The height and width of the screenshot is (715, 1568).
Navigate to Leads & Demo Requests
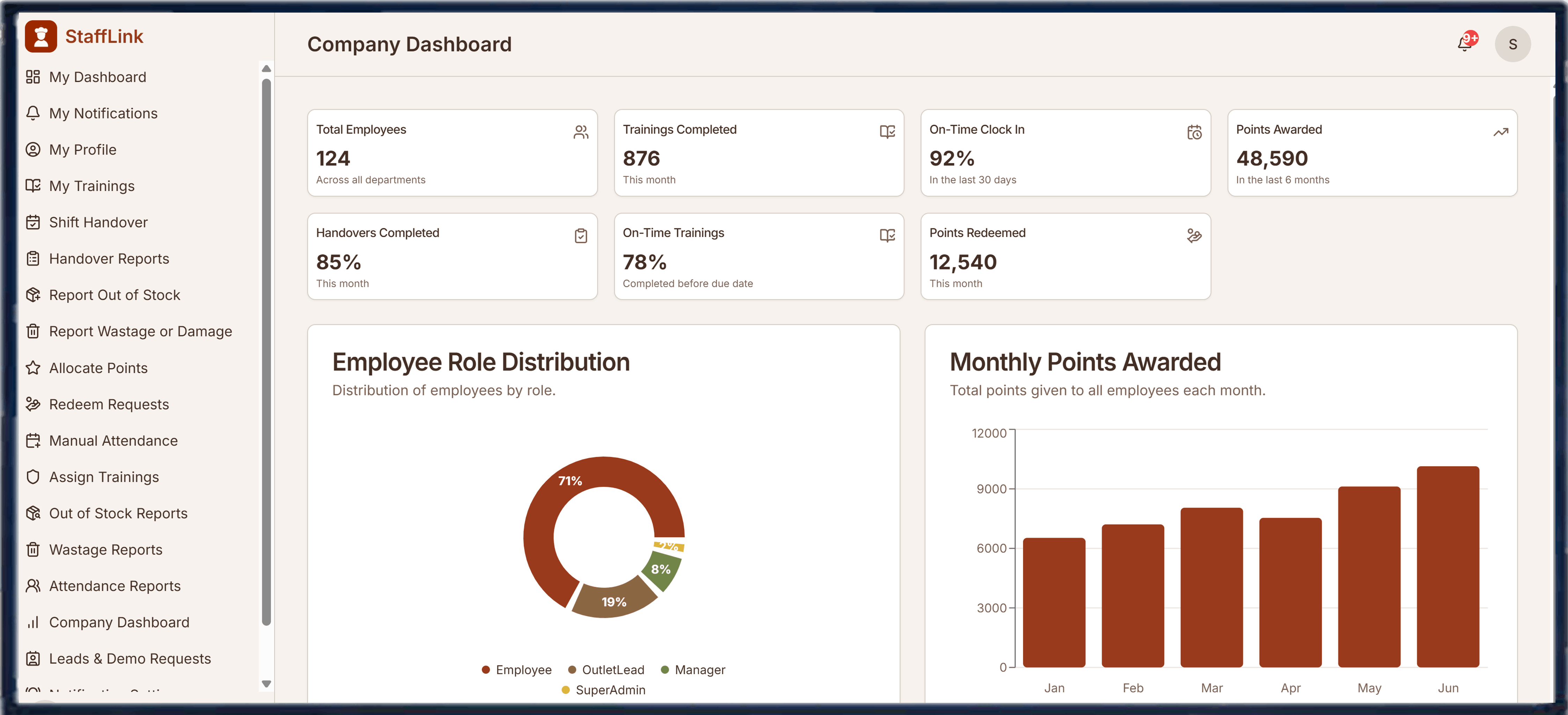pos(130,658)
